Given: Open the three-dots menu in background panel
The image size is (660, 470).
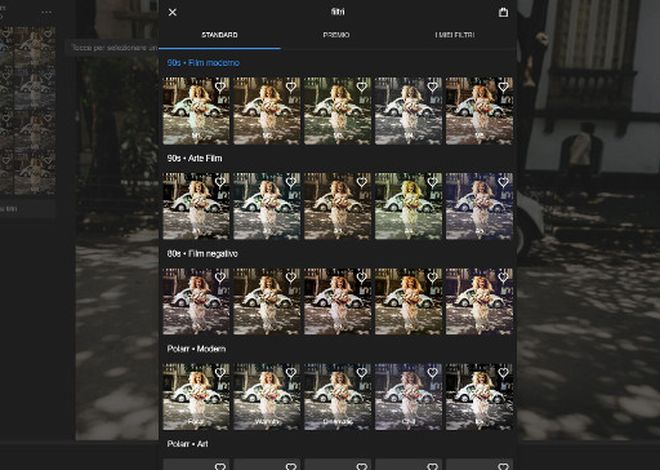Looking at the screenshot, I should point(47,12).
